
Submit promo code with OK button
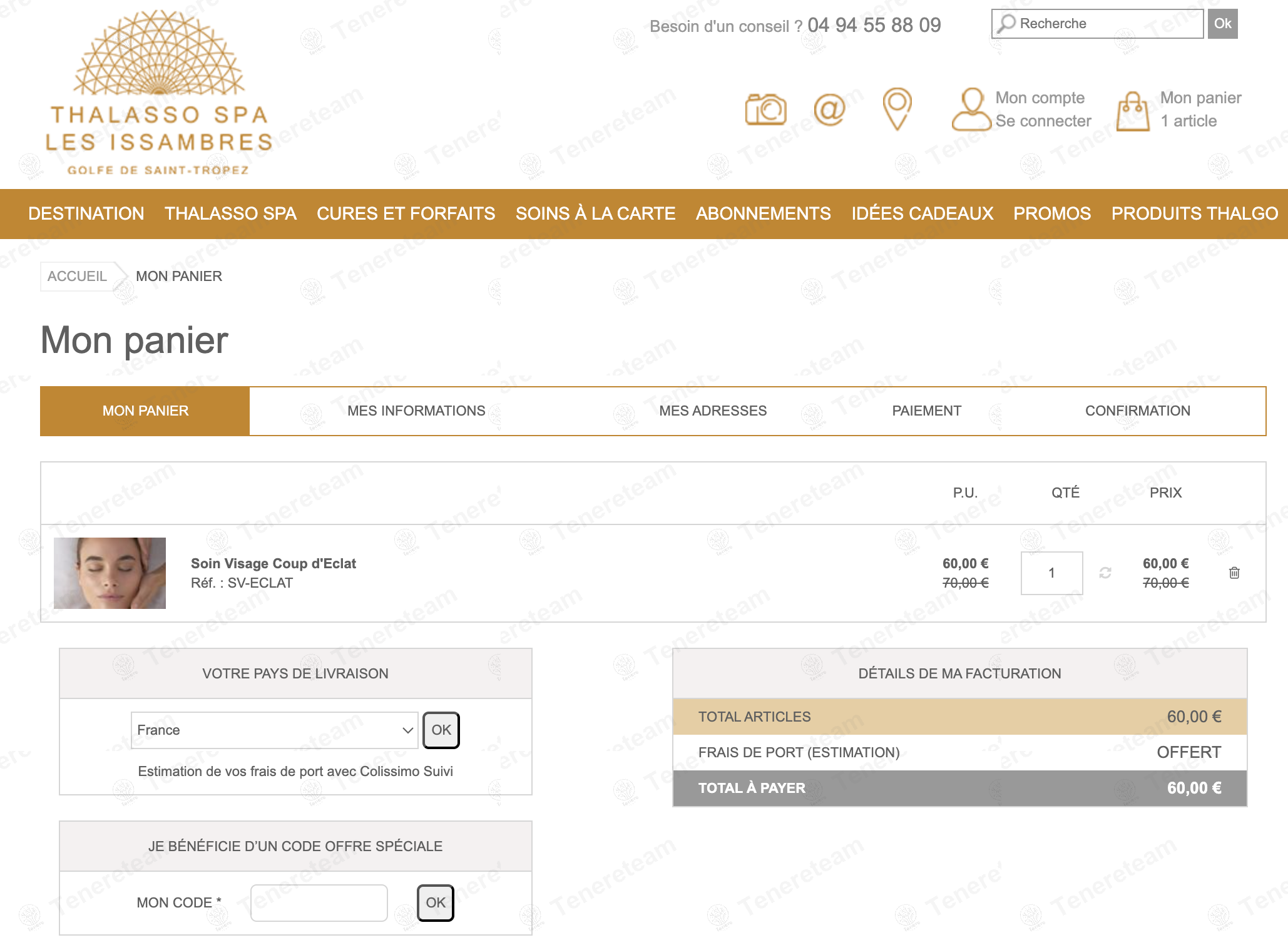(436, 903)
